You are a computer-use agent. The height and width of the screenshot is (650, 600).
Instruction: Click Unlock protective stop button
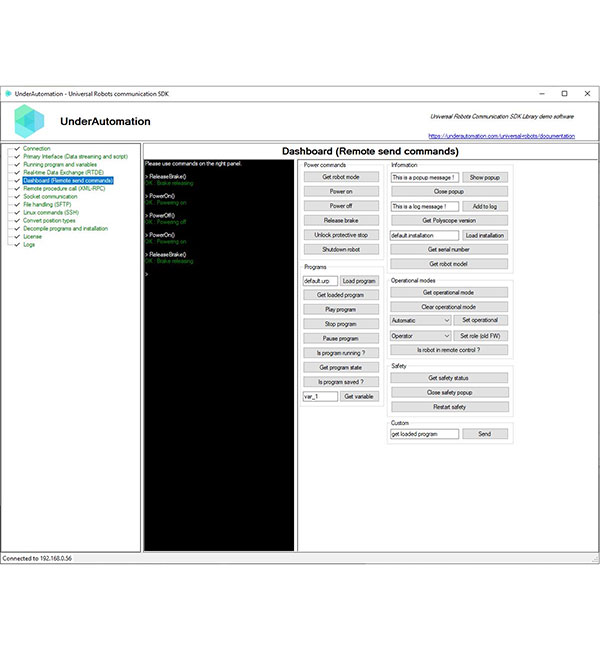point(341,235)
